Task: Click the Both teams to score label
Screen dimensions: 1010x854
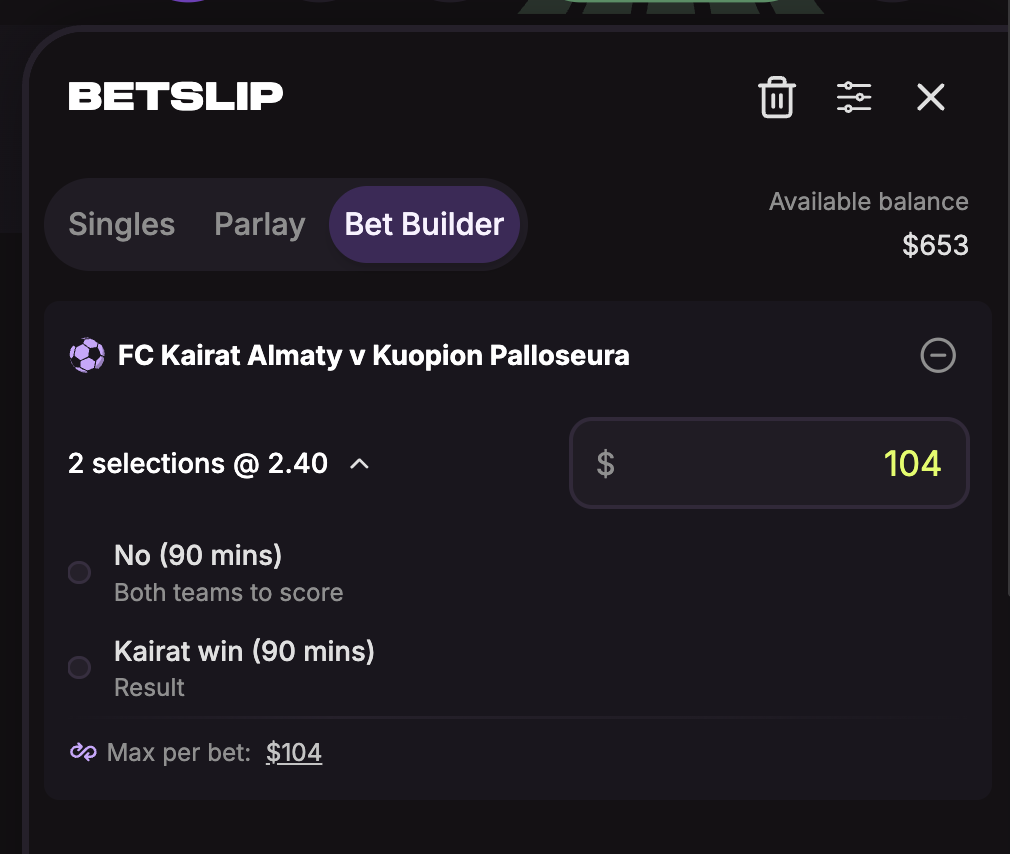Action: coord(229,593)
